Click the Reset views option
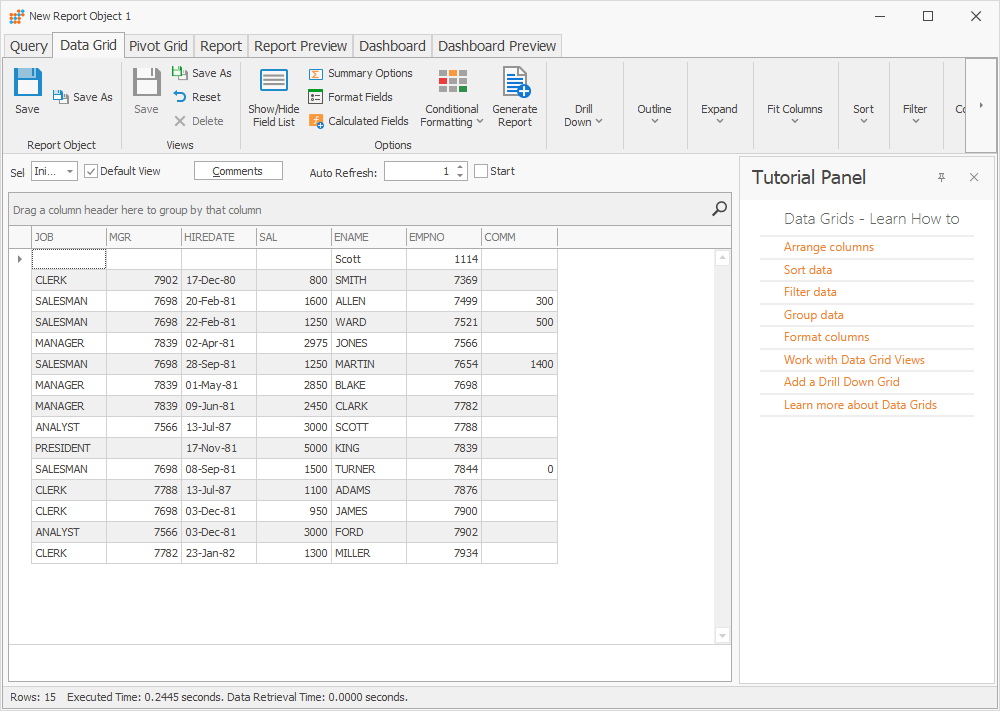 coord(199,96)
